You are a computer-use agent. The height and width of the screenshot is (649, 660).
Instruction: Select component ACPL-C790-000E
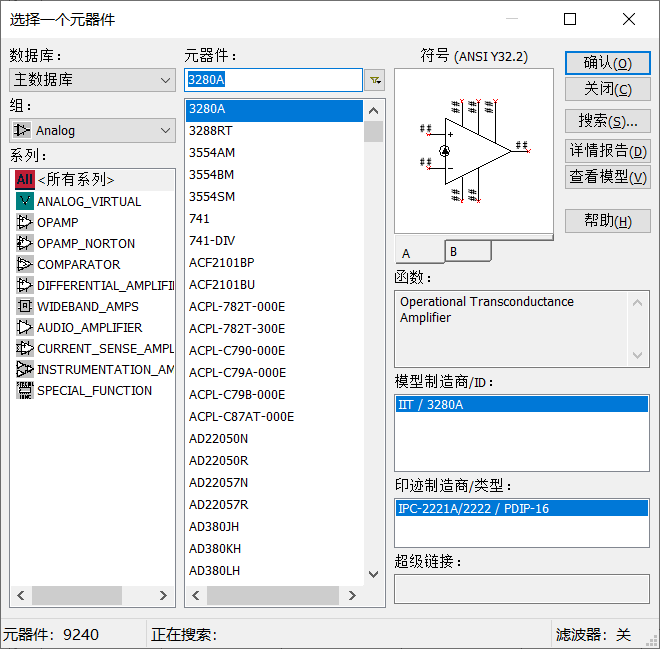coord(274,351)
